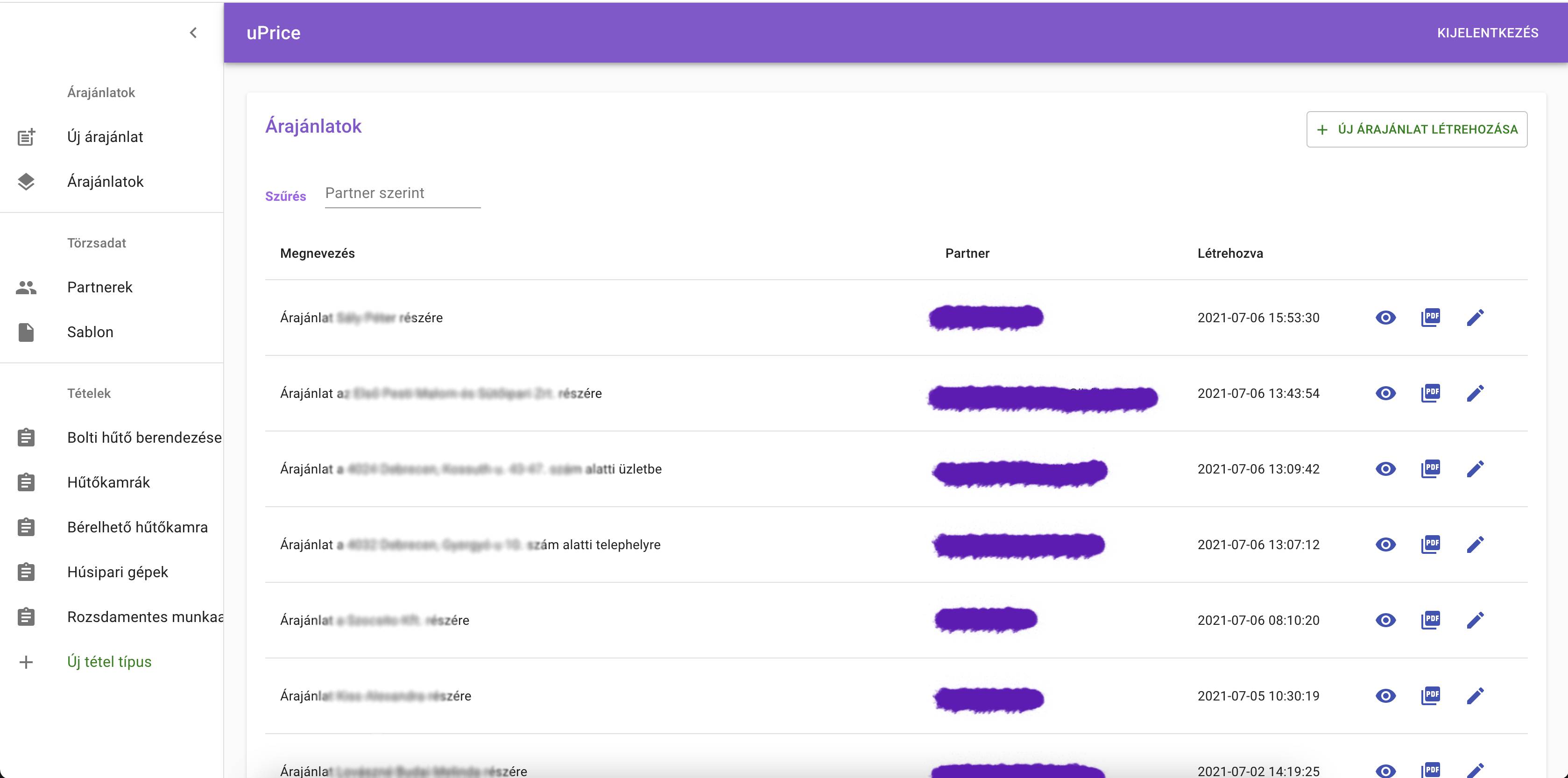Select Bolti hűtő berendezései clipboard icon
1568x778 pixels.
click(26, 438)
